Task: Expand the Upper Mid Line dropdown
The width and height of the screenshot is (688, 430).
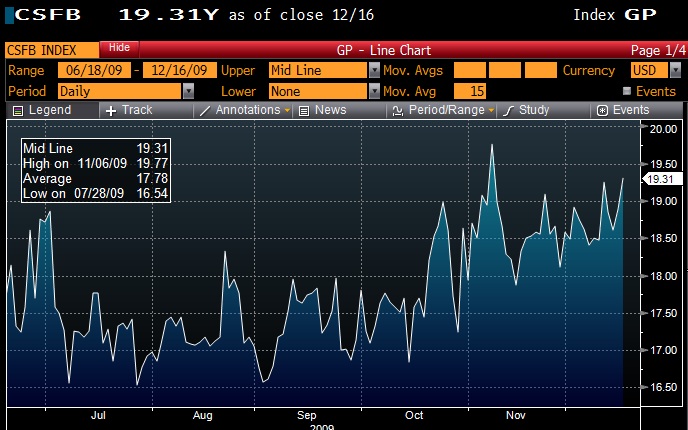Action: tap(374, 71)
